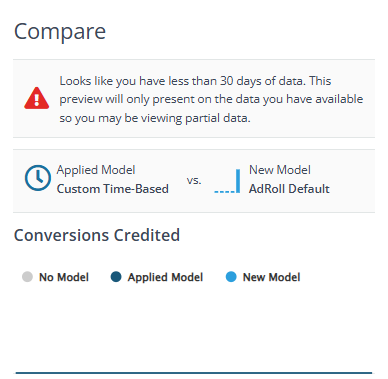Click the dark blue chart baseline
The width and height of the screenshot is (388, 379).
(x=194, y=373)
